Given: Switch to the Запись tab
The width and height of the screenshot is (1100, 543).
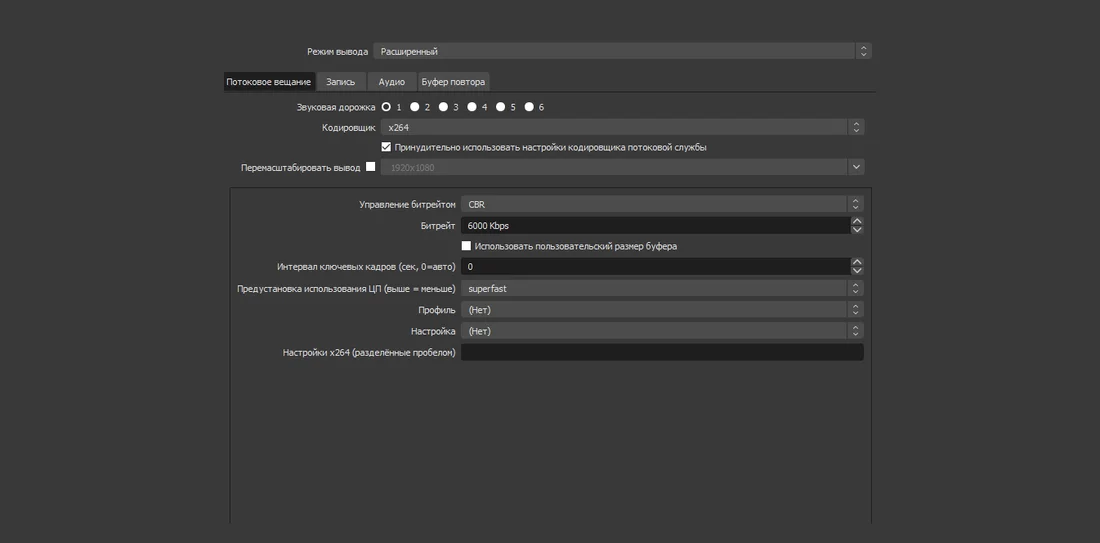Looking at the screenshot, I should point(341,82).
